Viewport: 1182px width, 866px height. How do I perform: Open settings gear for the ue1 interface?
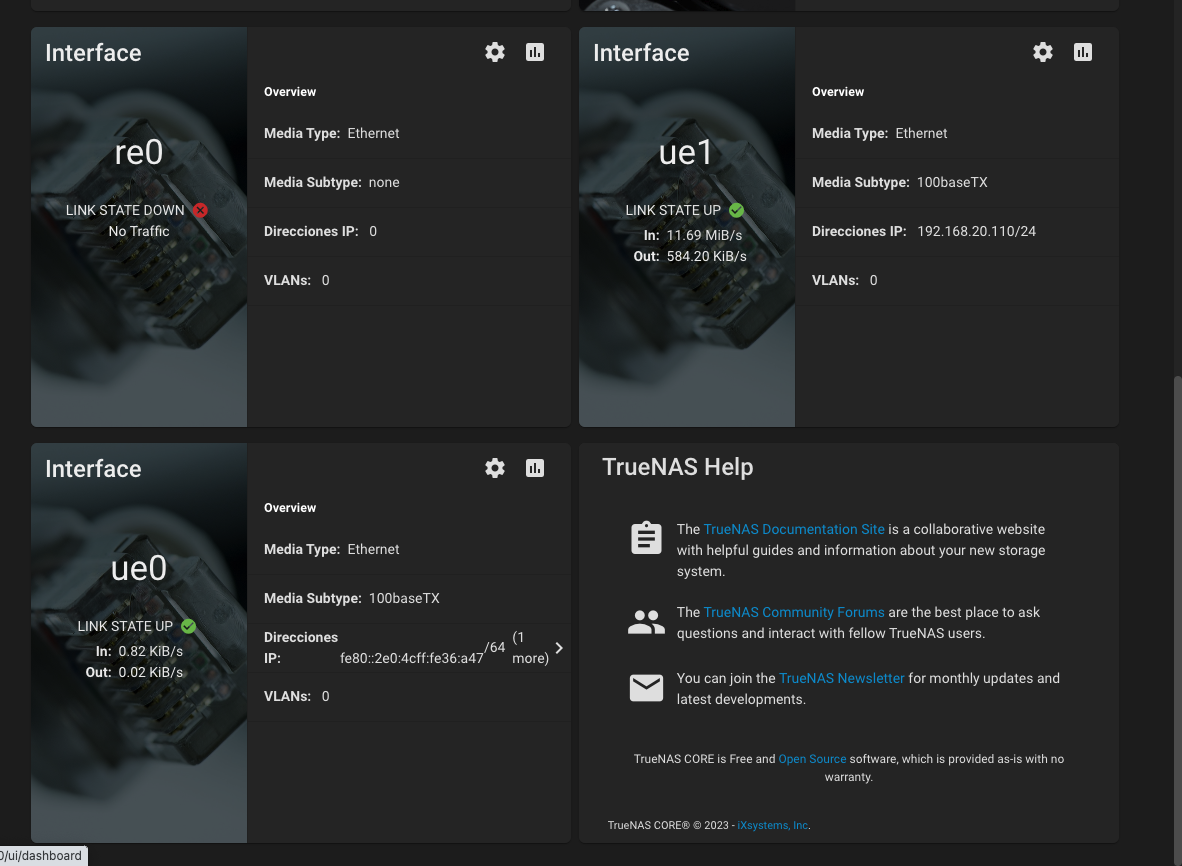click(x=1043, y=52)
